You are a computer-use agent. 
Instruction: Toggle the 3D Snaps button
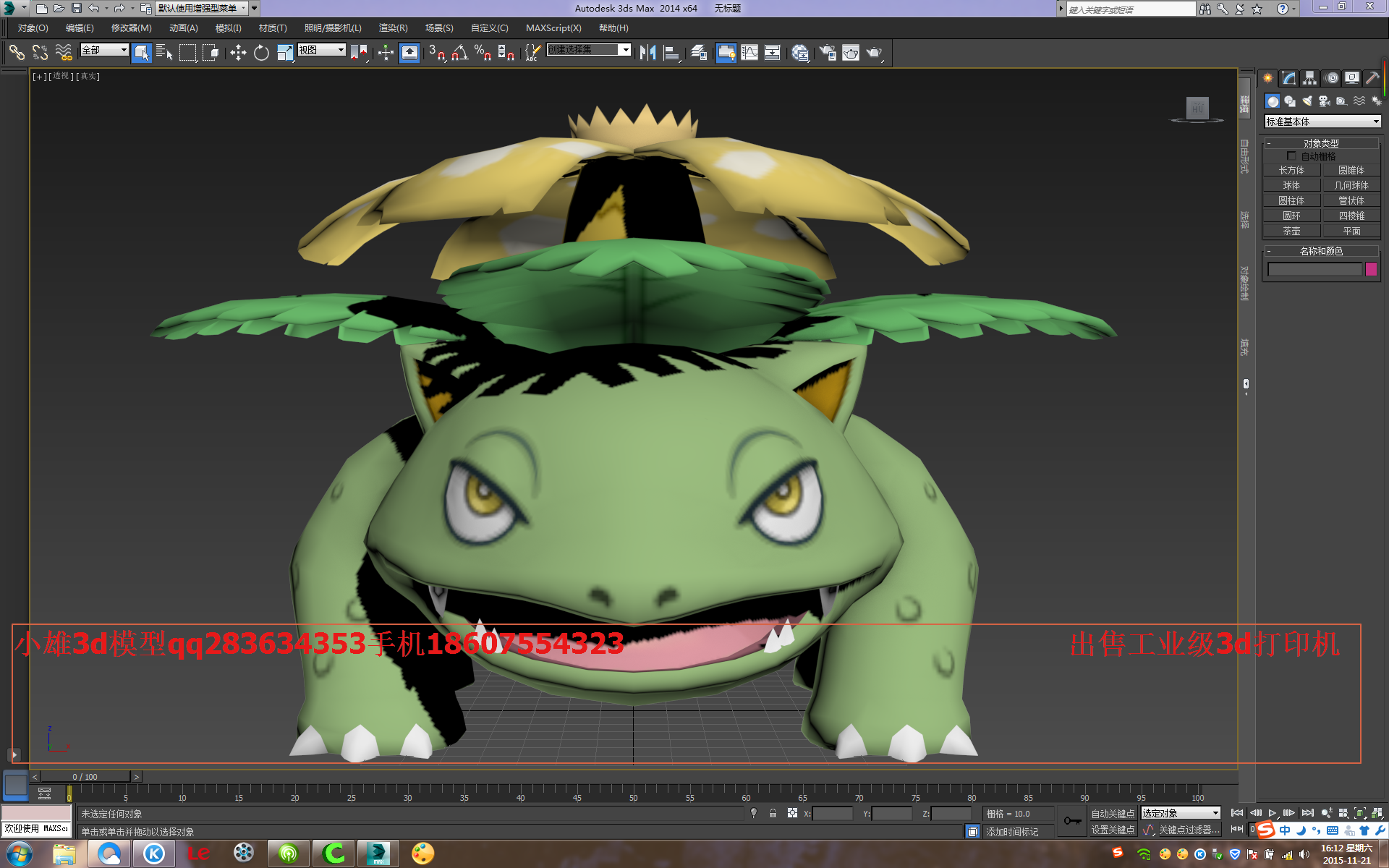(x=437, y=52)
